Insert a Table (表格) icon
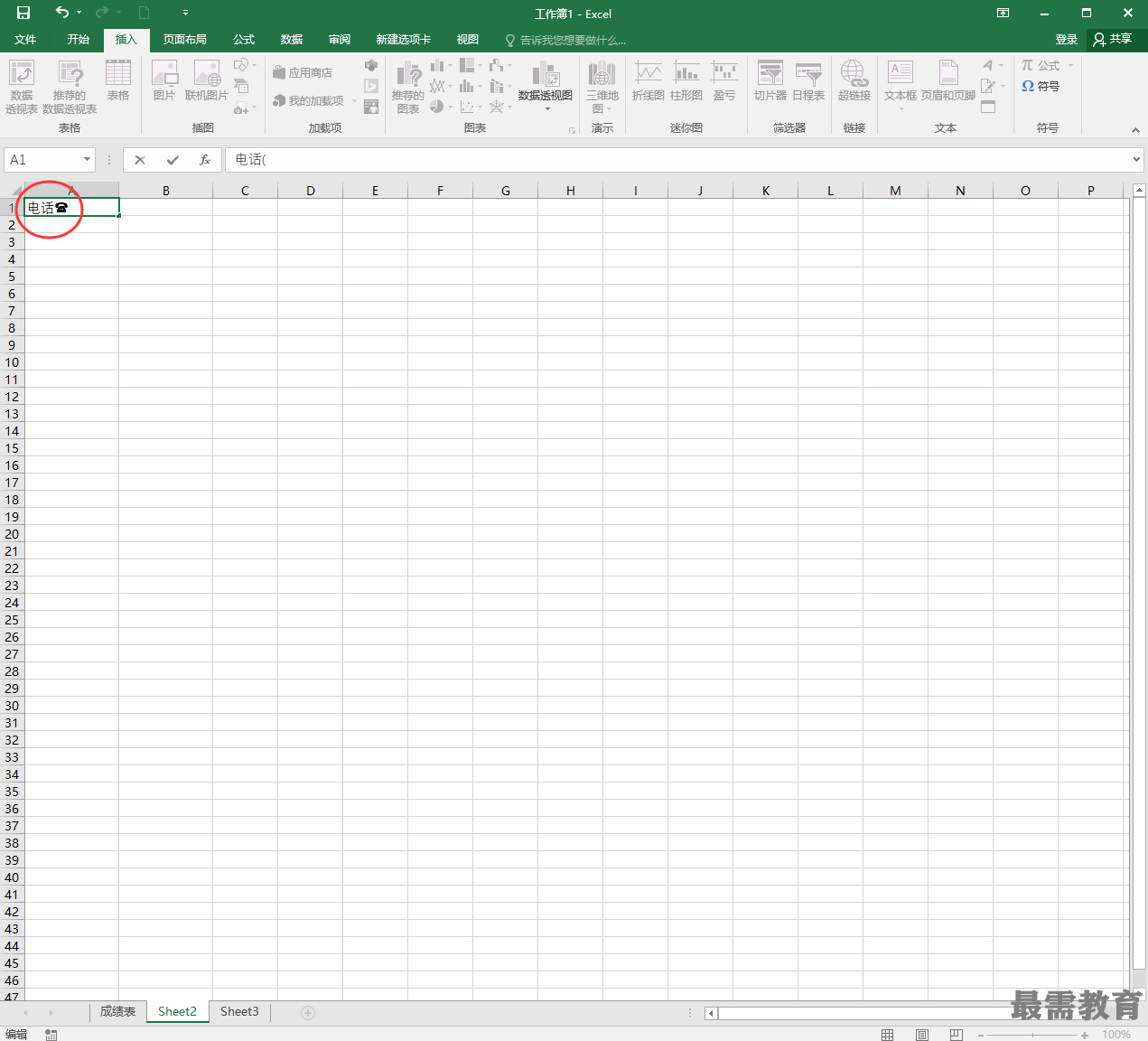Screen dimensions: 1148x1041 pyautogui.click(x=118, y=80)
